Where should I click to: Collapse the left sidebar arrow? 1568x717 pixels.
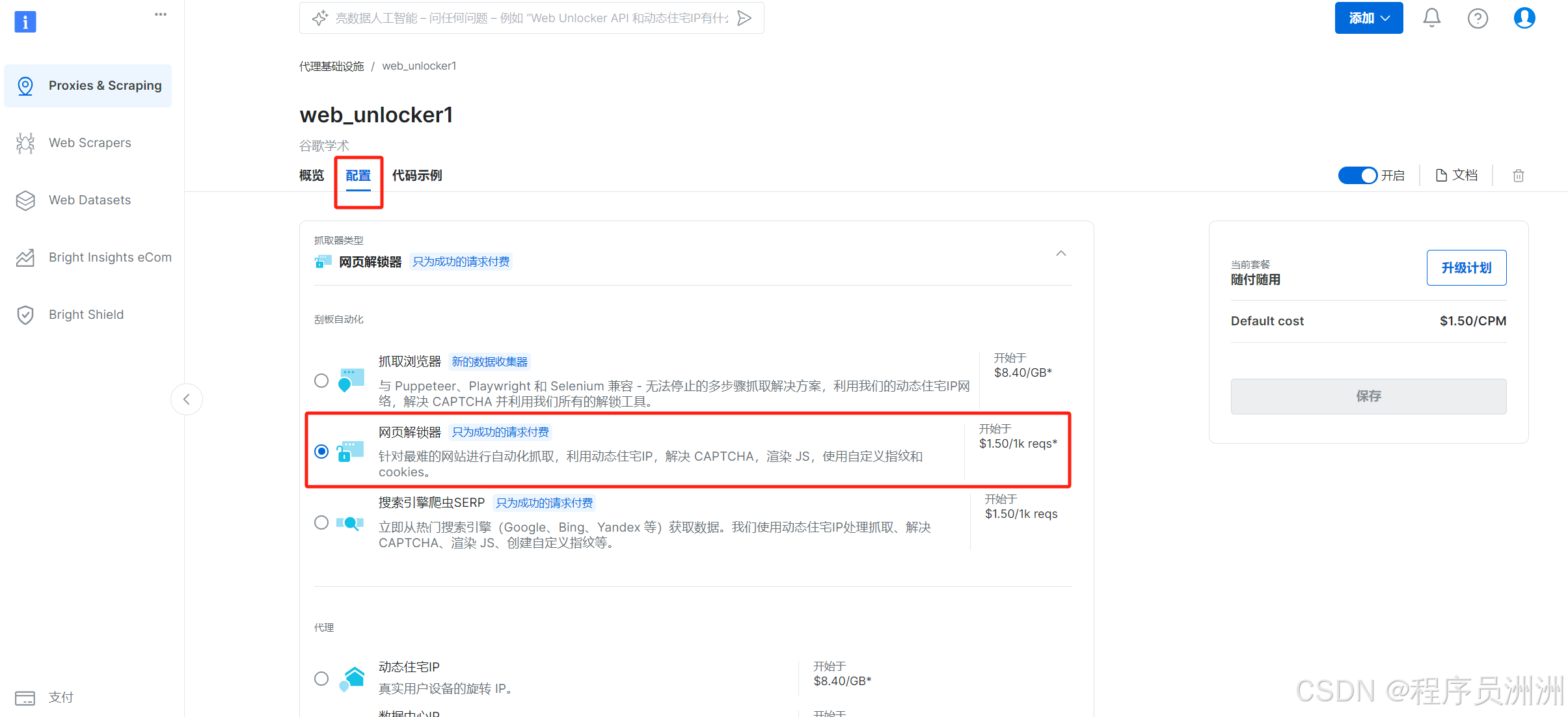(x=187, y=399)
